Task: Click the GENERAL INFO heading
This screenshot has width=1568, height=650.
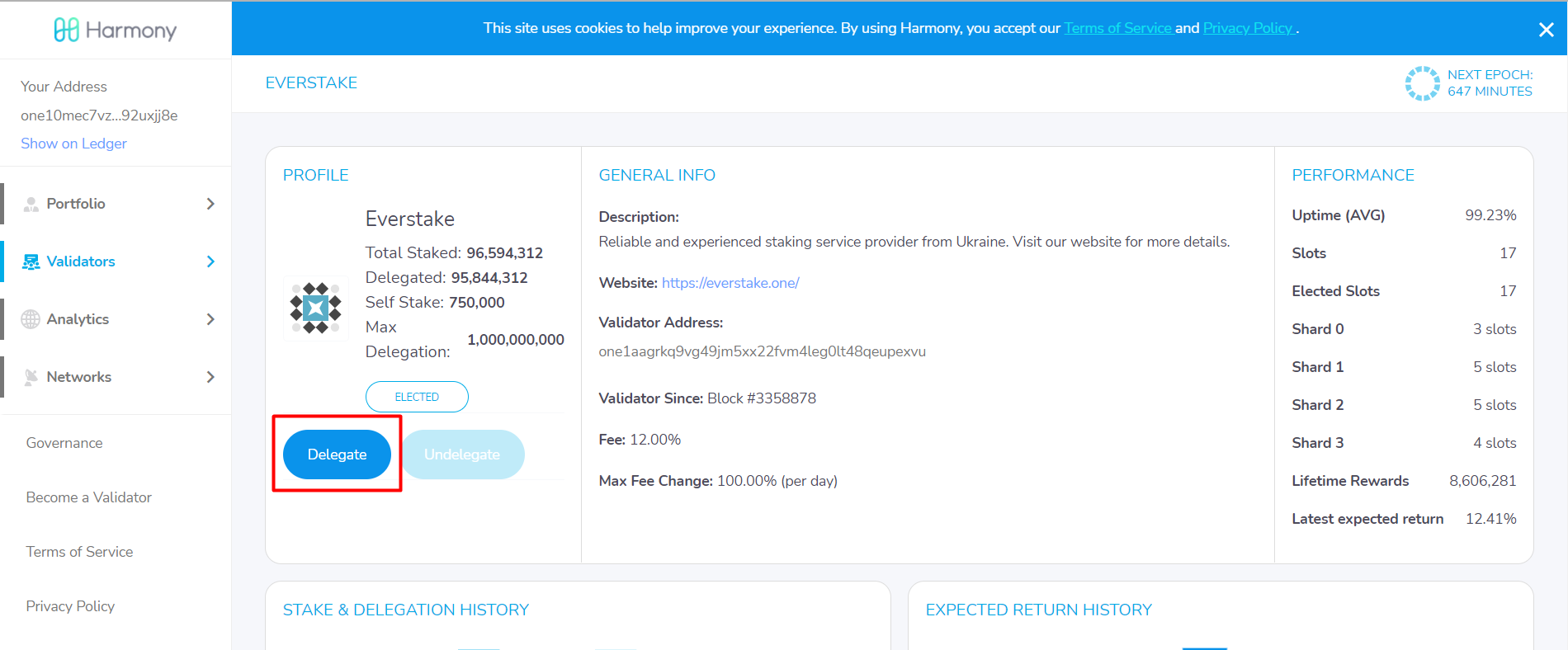Action: (657, 175)
